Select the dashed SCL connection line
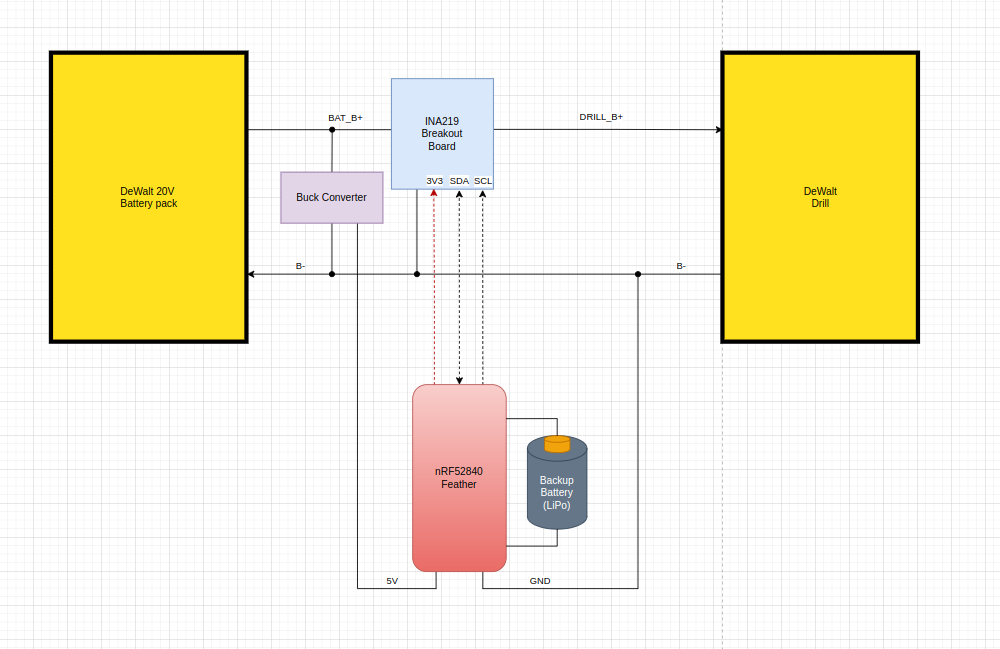 483,287
